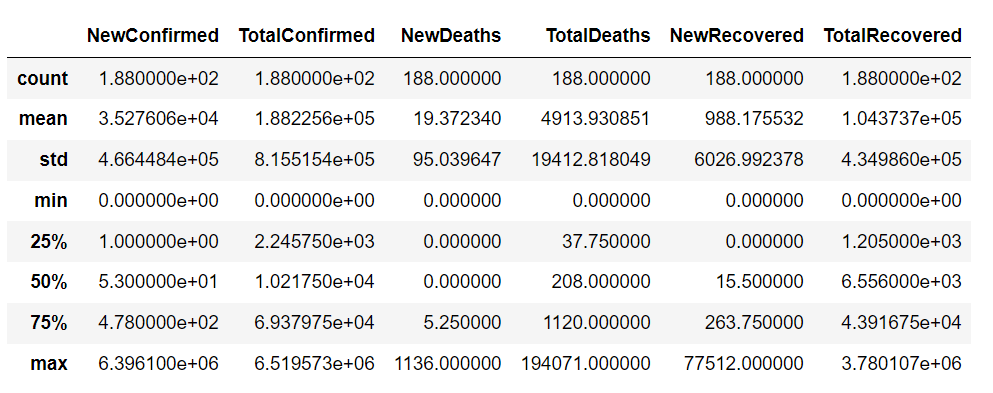993x393 pixels.
Task: Click the max TotalDeaths value 194071.000000
Action: point(586,363)
